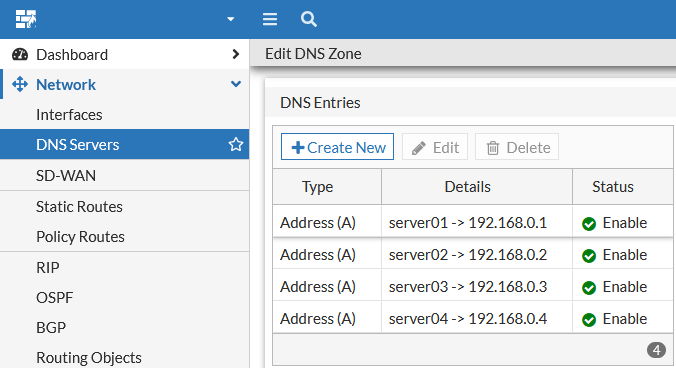The width and height of the screenshot is (676, 368).
Task: Click green check icon in server04 row
Action: tap(588, 320)
